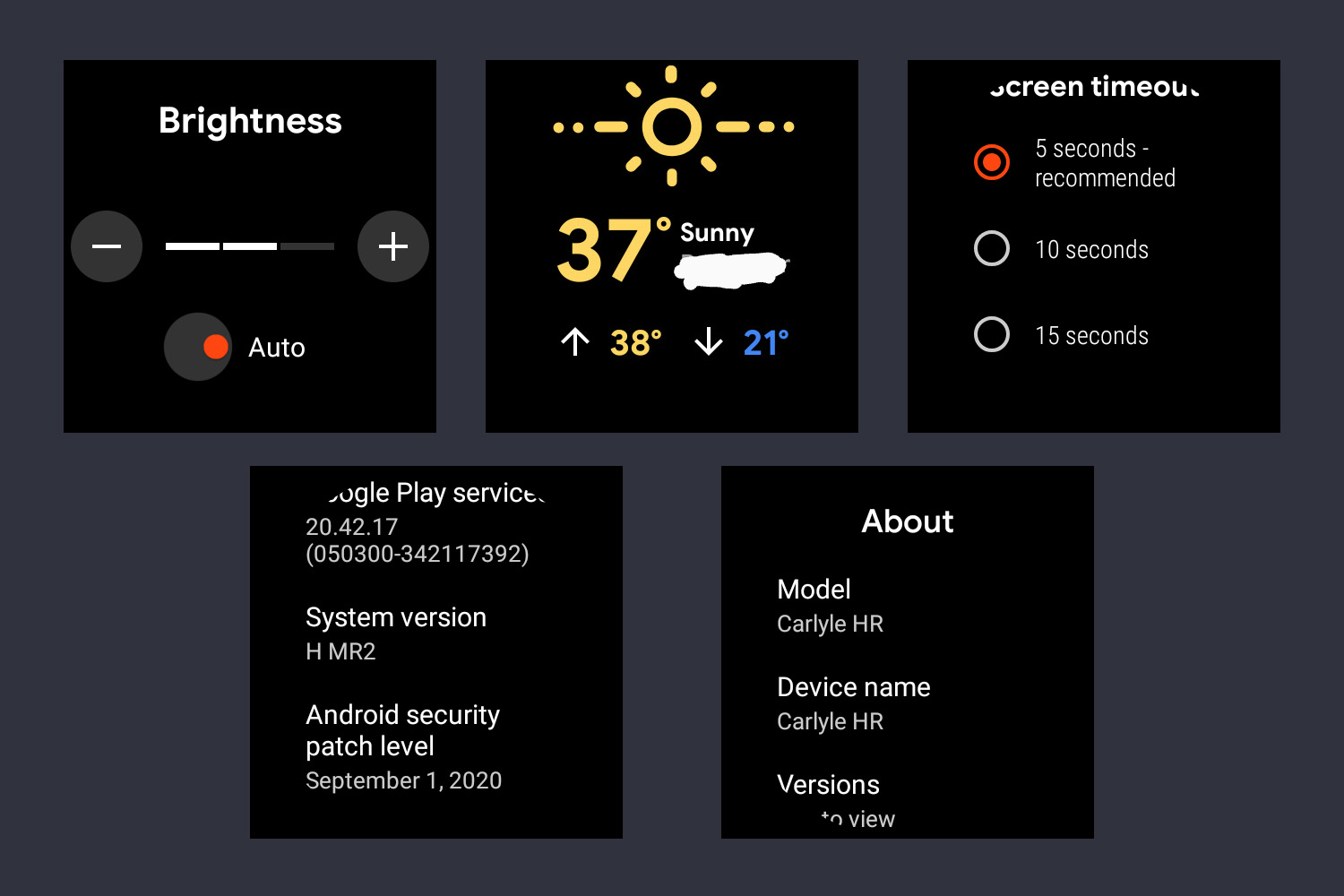Tap the Device name entry
Screen dimensions: 1344x896
[853, 703]
